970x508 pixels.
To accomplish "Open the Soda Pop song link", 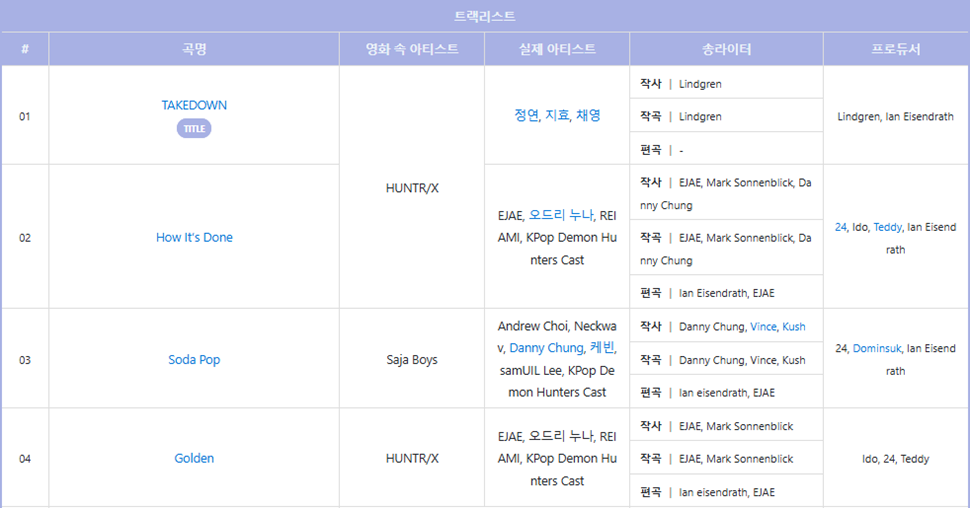I will coord(194,359).
